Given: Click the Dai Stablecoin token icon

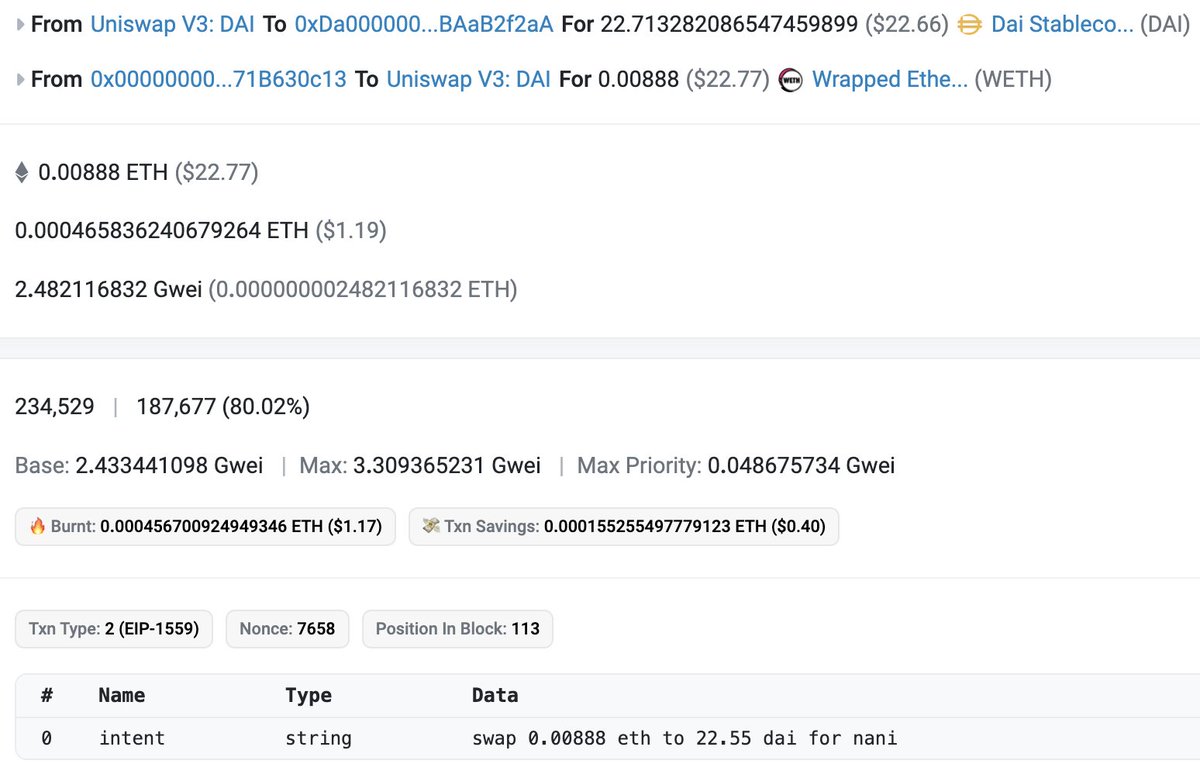Looking at the screenshot, I should coord(969,25).
